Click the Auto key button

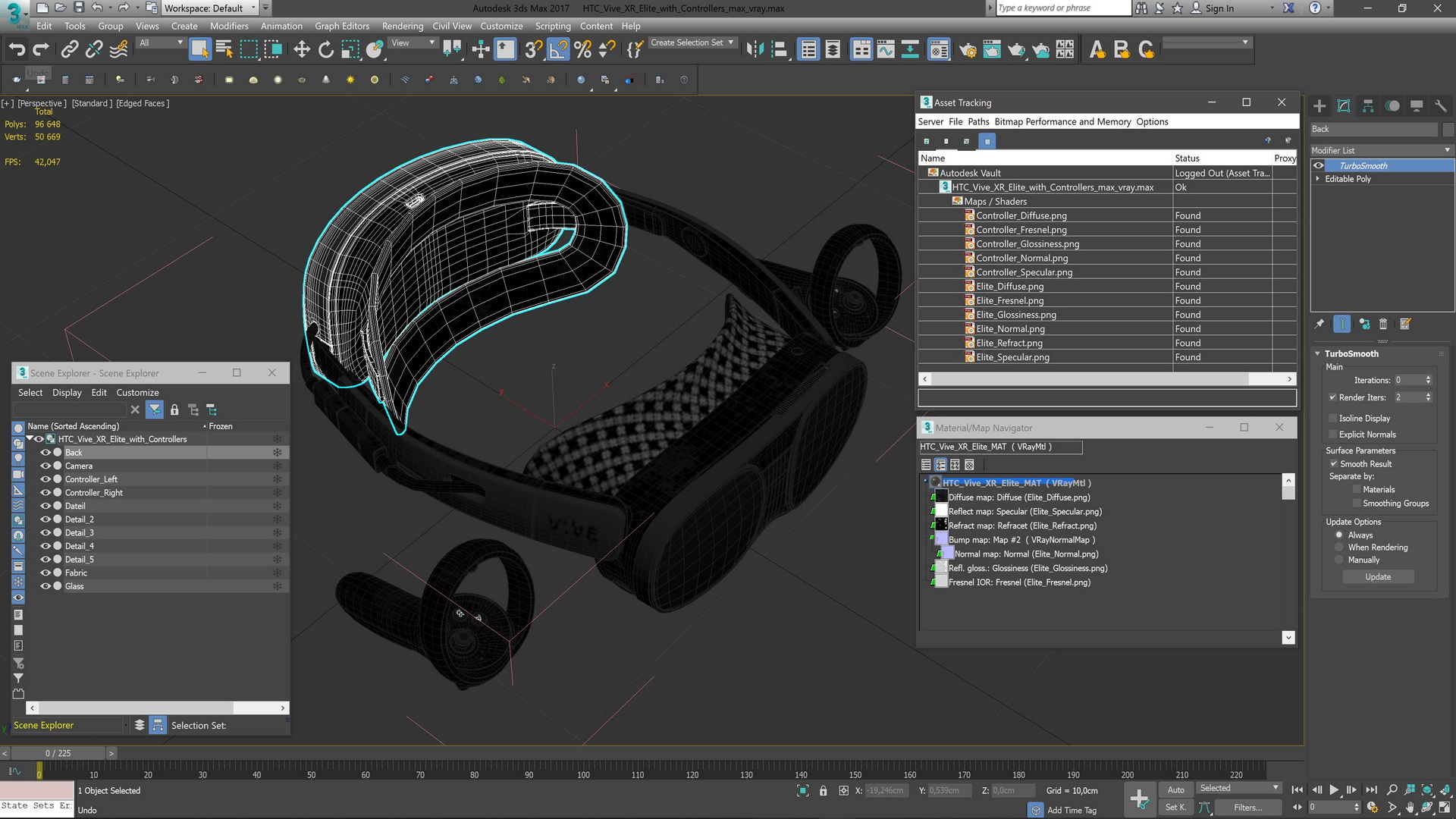1175,790
